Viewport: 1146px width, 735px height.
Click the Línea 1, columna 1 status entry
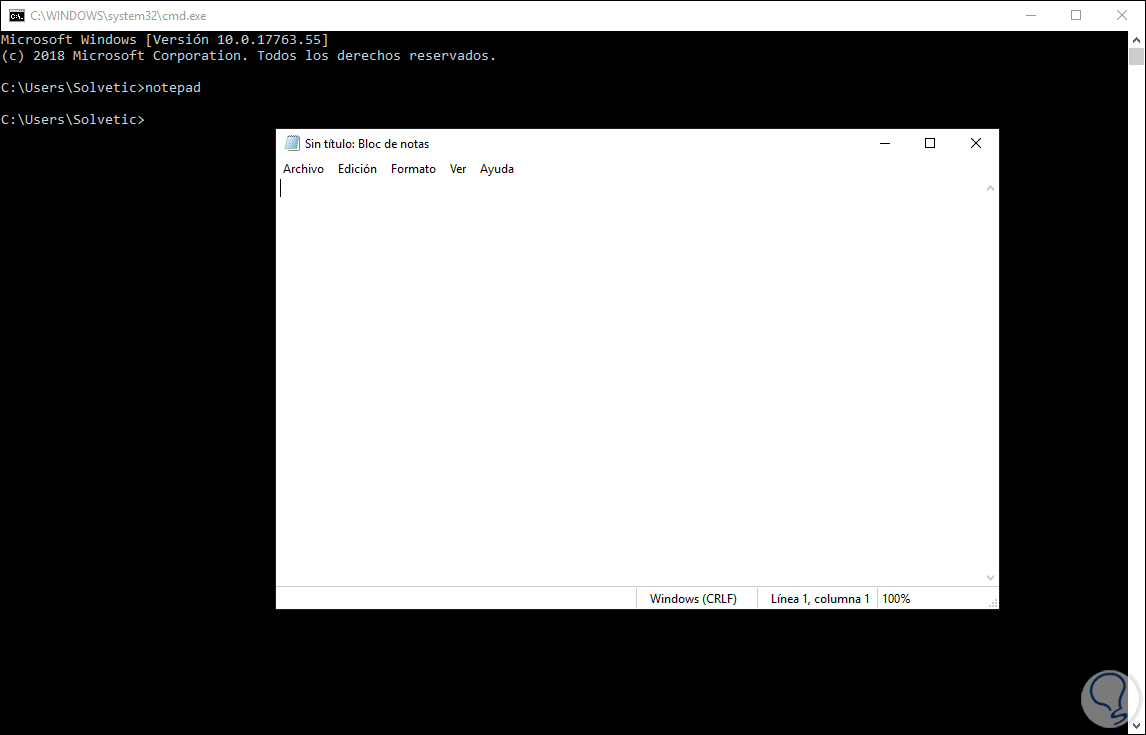(820, 598)
